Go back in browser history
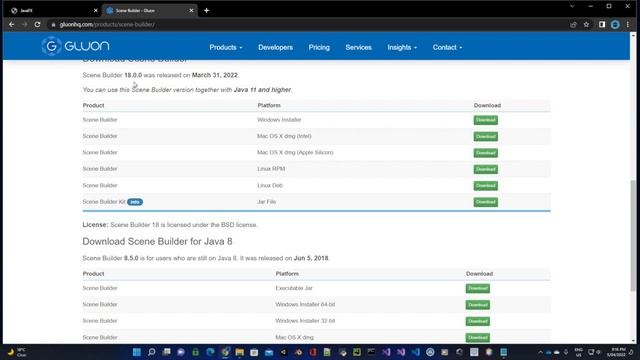Image resolution: width=640 pixels, height=360 pixels. point(11,24)
